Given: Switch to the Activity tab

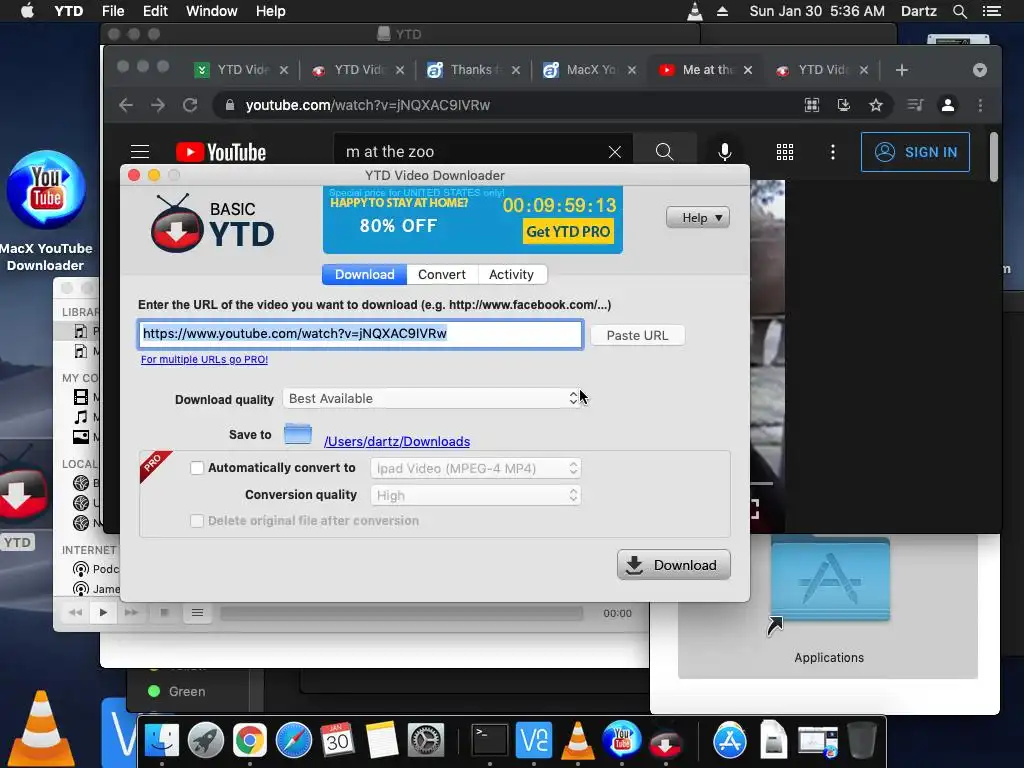Looking at the screenshot, I should tap(511, 274).
